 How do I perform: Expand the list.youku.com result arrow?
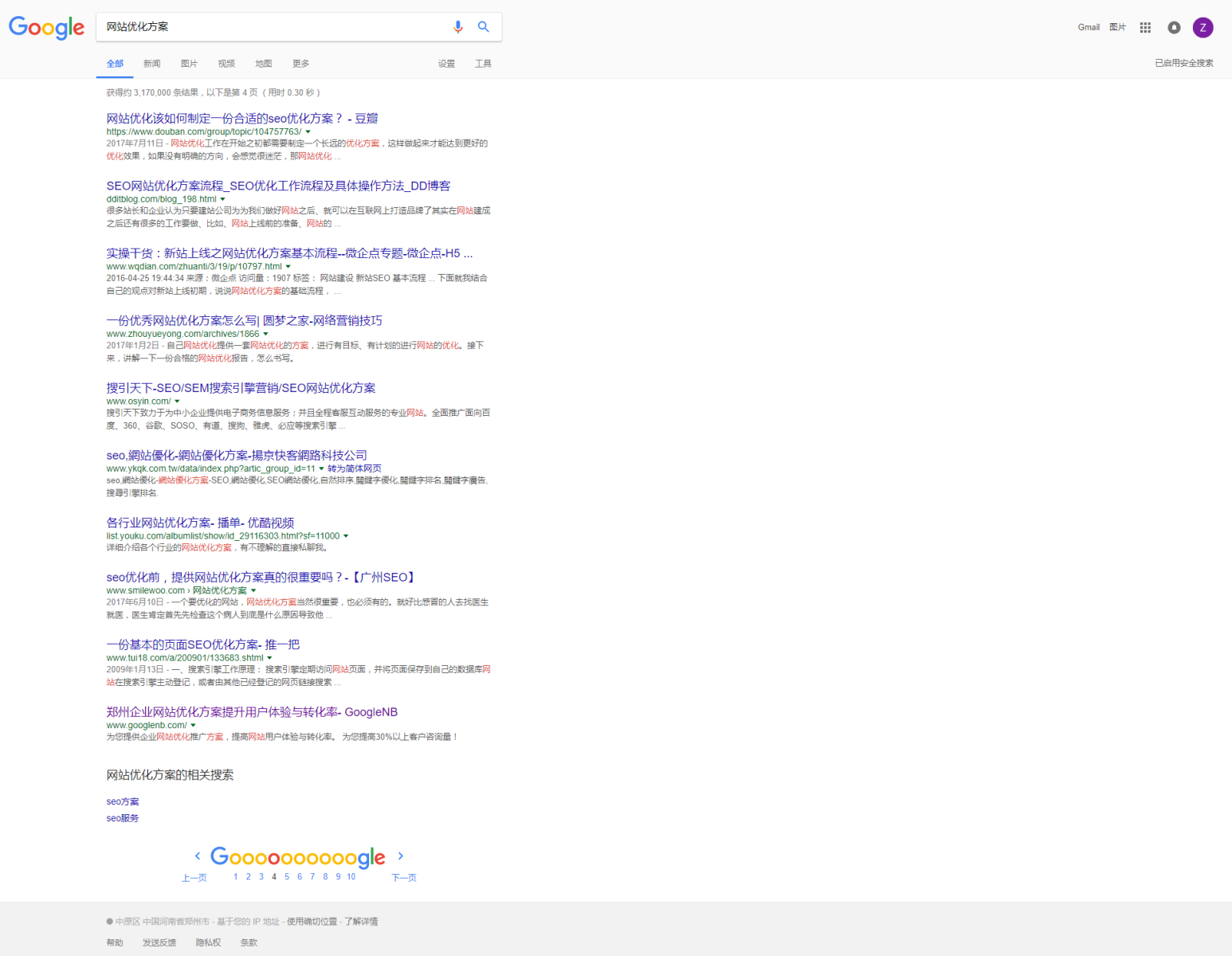tap(346, 536)
